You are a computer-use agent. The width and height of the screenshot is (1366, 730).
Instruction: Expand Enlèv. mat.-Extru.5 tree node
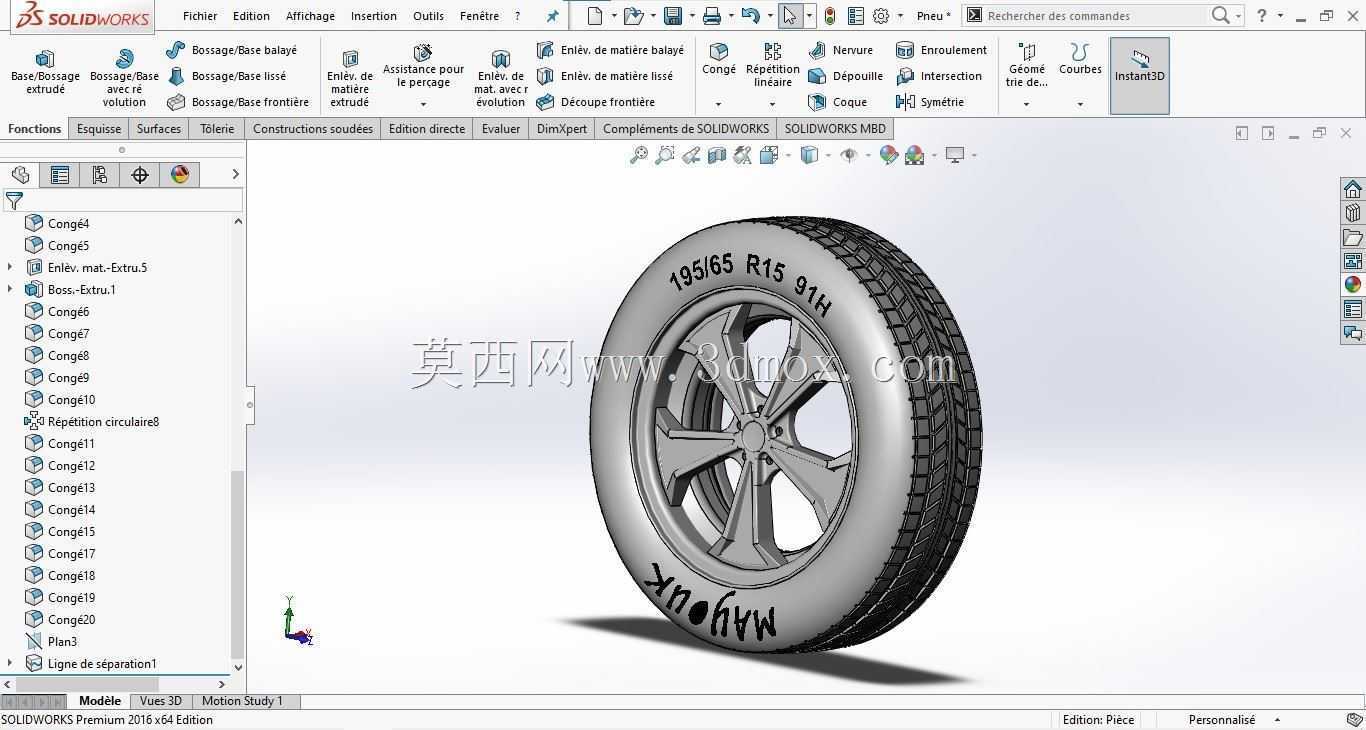[x=10, y=267]
